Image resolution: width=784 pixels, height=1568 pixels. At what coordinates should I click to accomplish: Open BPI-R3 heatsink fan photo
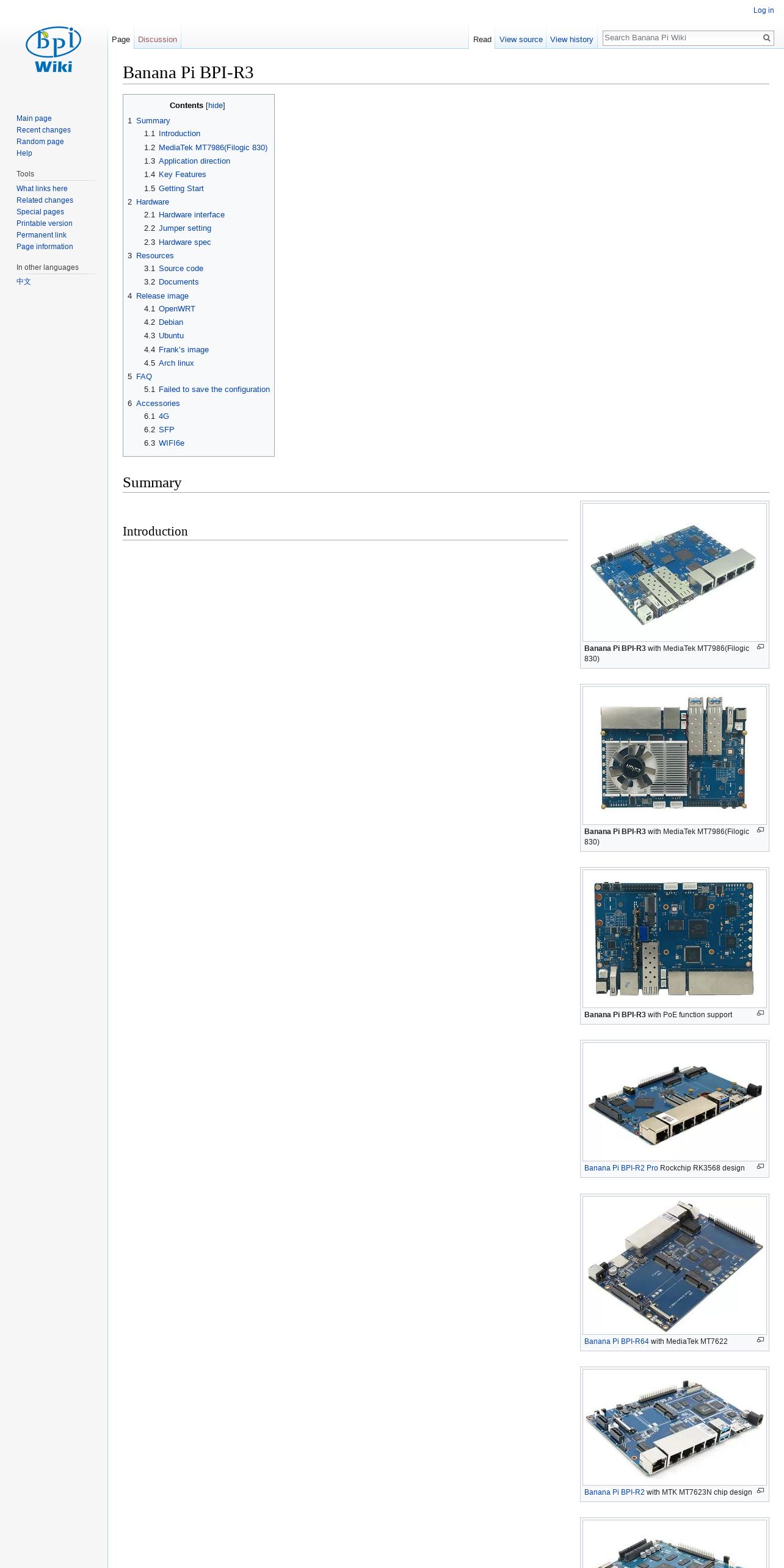coord(675,755)
